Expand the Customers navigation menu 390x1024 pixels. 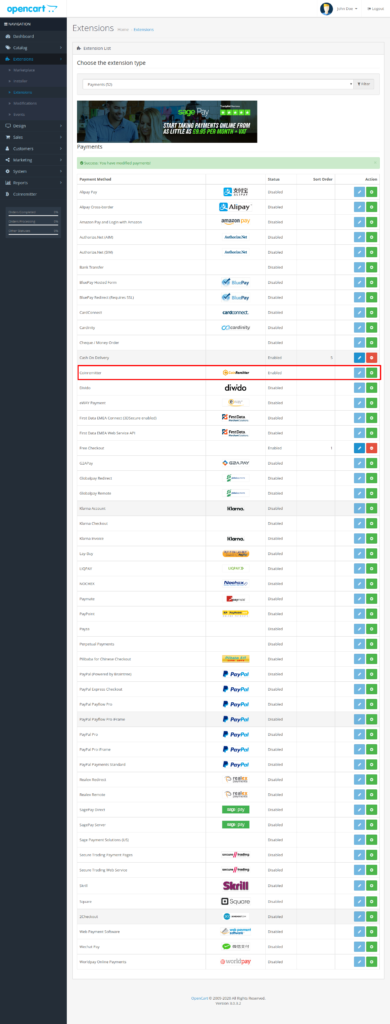point(33,148)
